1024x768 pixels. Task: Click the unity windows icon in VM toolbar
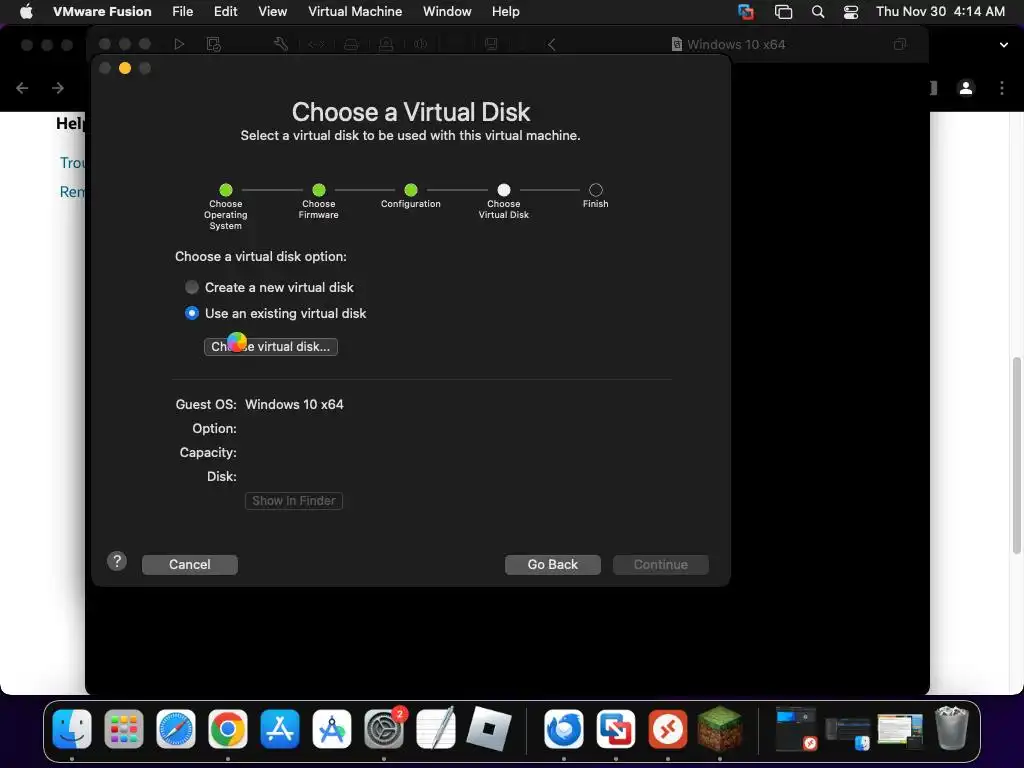point(900,44)
